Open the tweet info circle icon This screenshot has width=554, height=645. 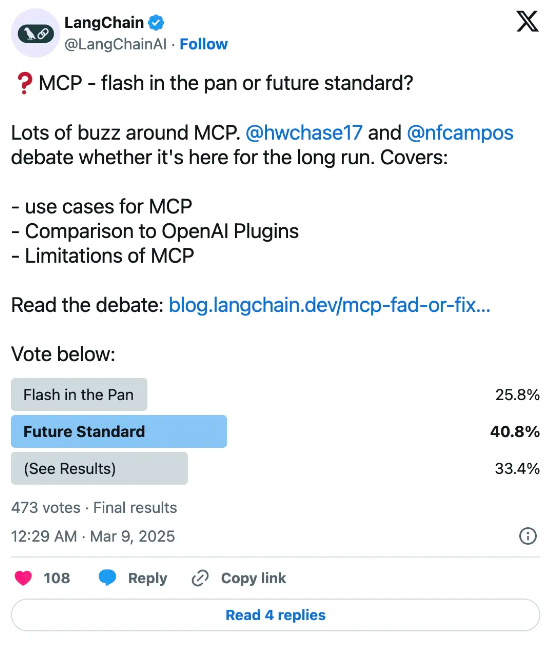pos(528,536)
